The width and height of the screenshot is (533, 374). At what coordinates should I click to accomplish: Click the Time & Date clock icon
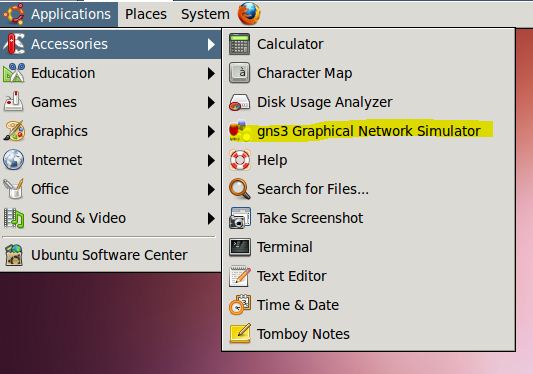[x=240, y=305]
